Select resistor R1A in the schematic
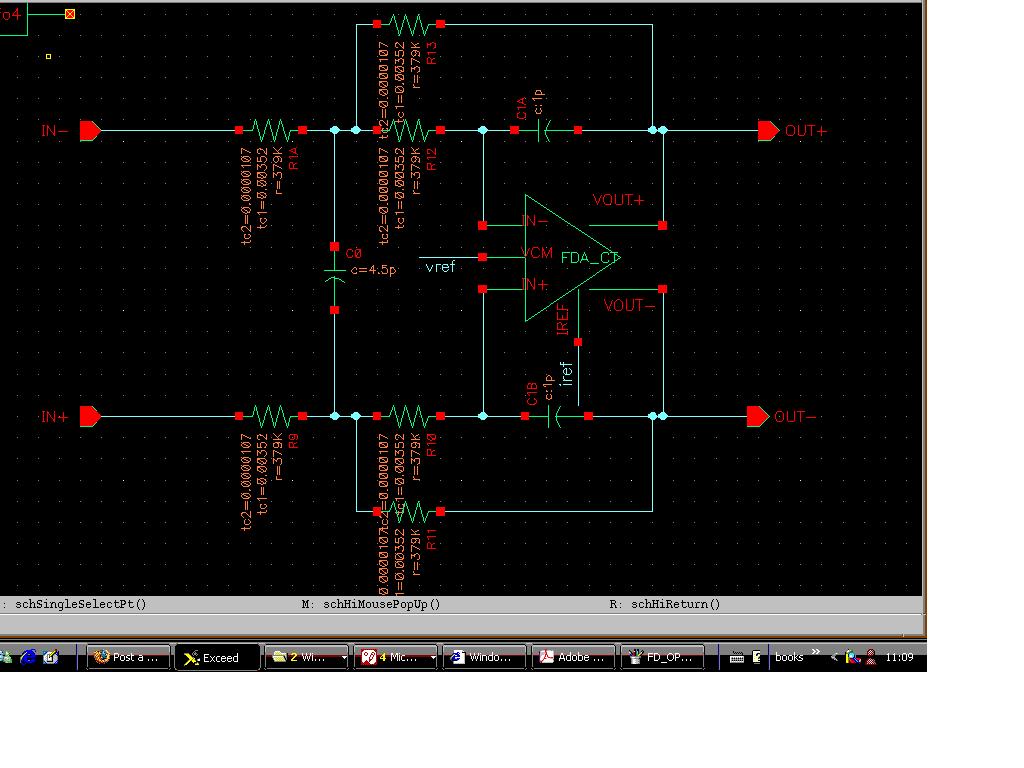Screen dimensions: 1024x768 [x=270, y=131]
